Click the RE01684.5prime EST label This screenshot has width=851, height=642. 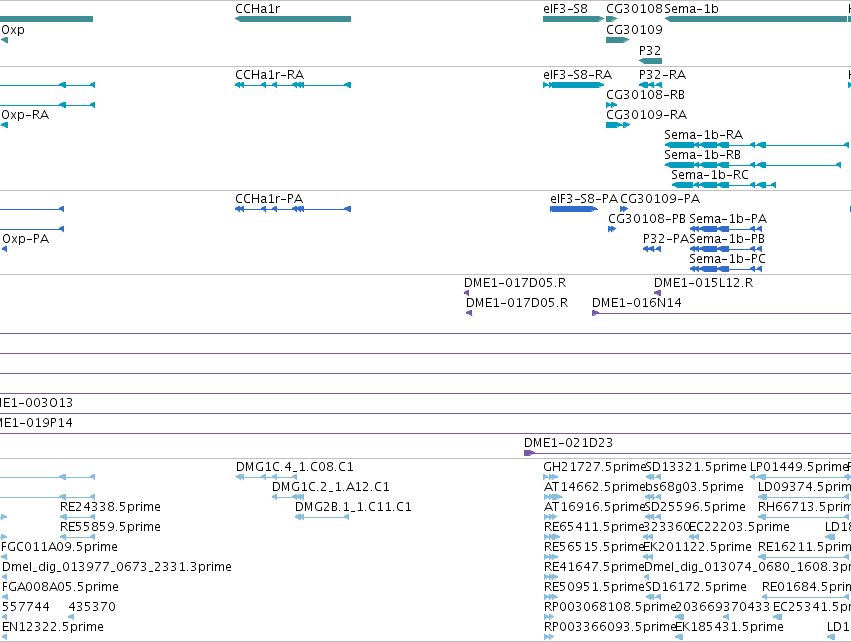coord(806,587)
